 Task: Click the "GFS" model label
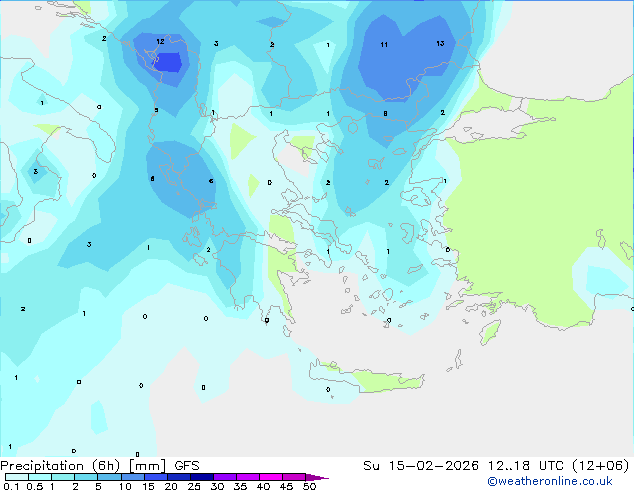tap(187, 466)
